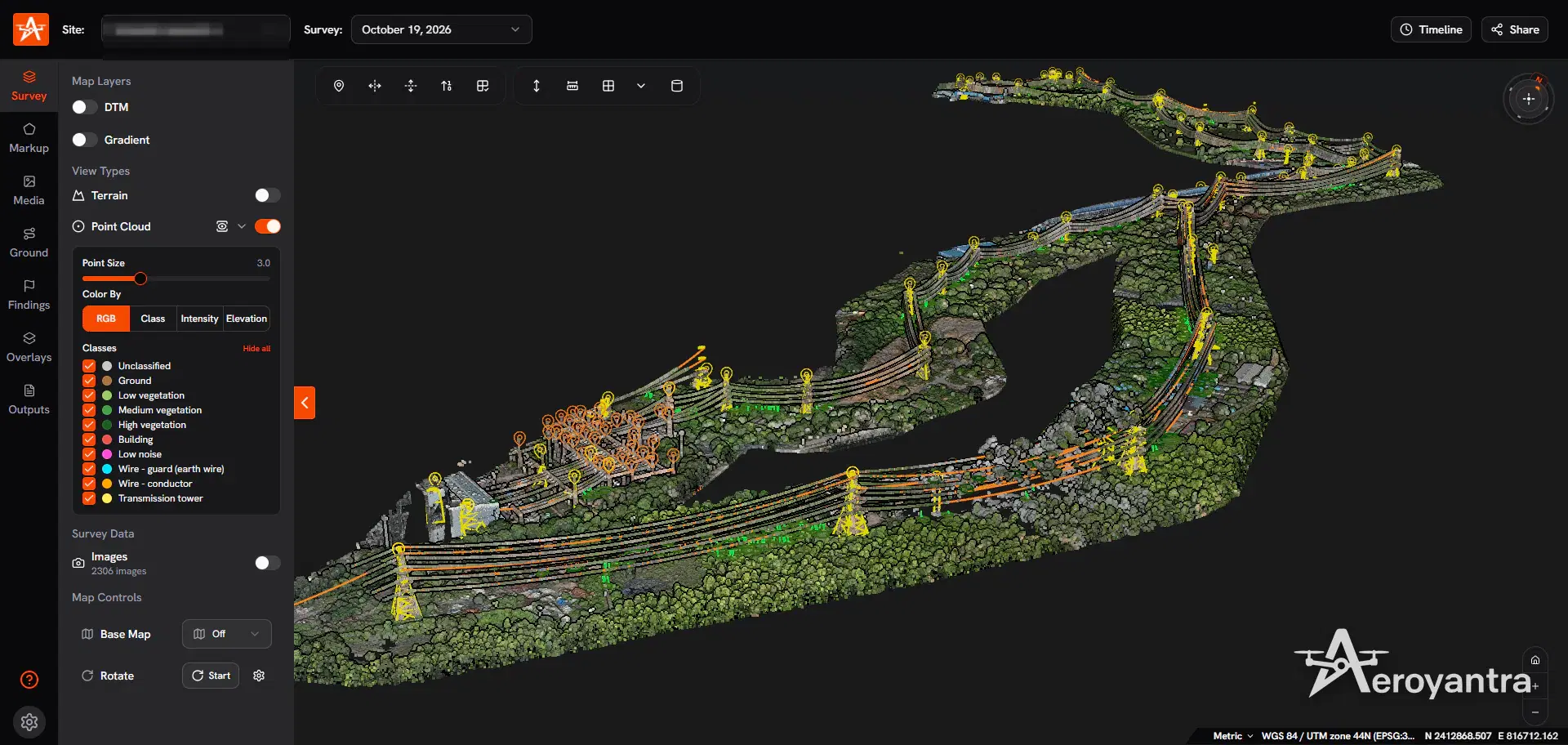Select the vertical split arrows tool

411,86
